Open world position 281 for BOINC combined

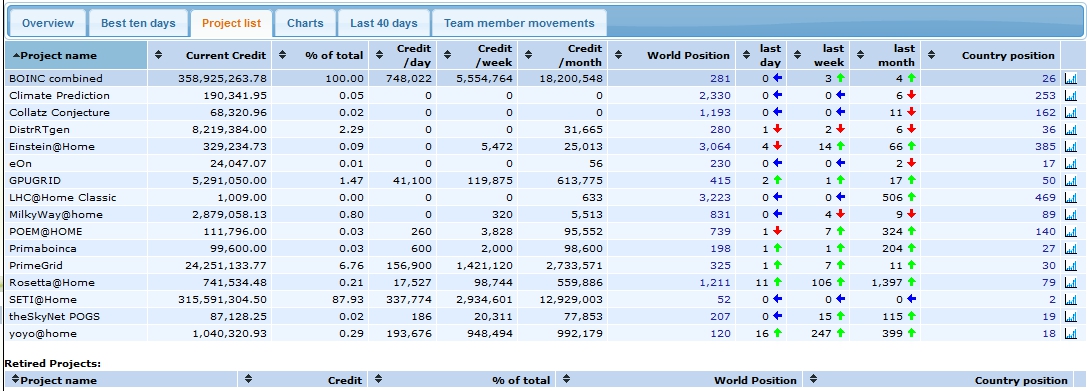click(720, 78)
